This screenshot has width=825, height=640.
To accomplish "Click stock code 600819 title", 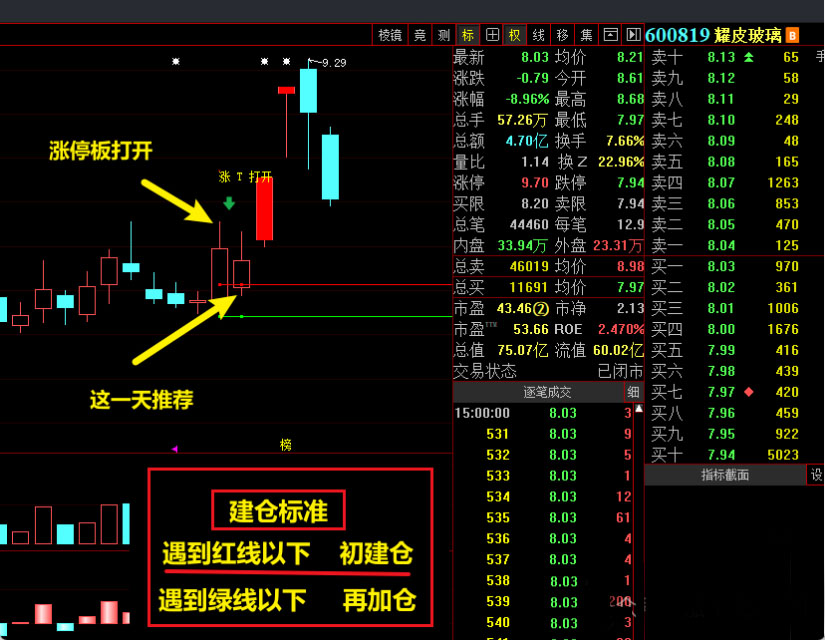I will point(677,35).
